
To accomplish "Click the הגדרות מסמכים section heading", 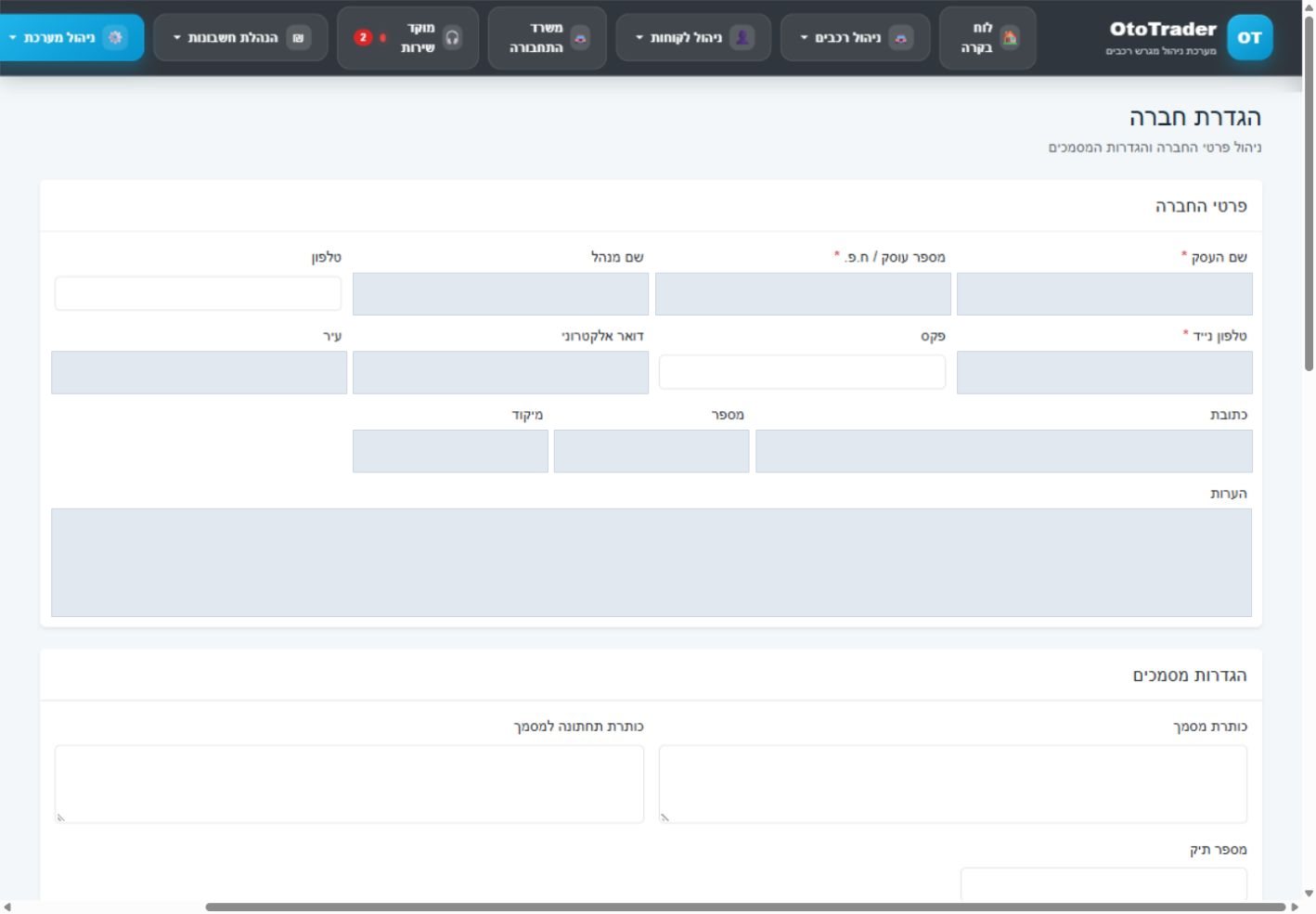I will click(1190, 676).
